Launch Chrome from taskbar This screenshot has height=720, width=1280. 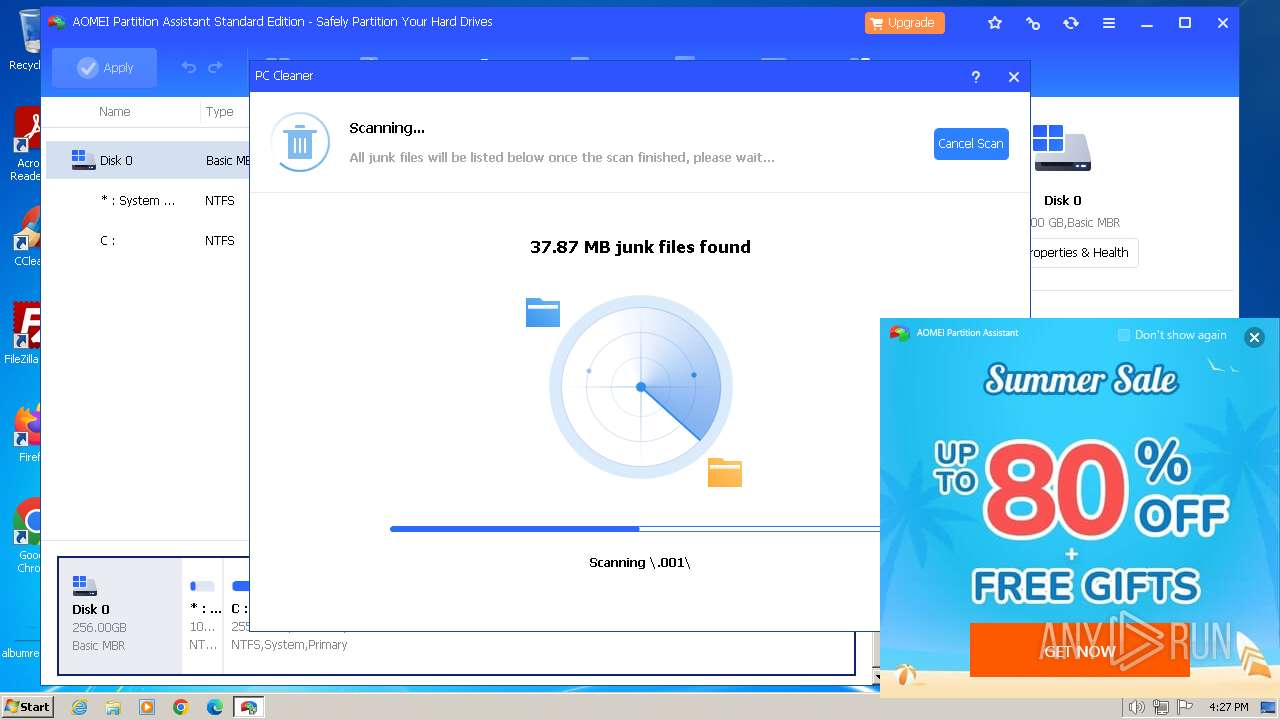coord(181,707)
